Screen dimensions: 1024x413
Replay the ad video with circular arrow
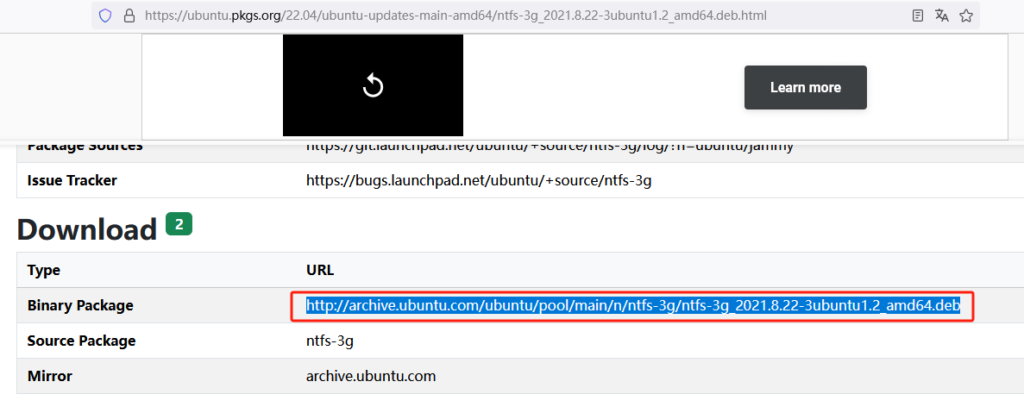[373, 85]
